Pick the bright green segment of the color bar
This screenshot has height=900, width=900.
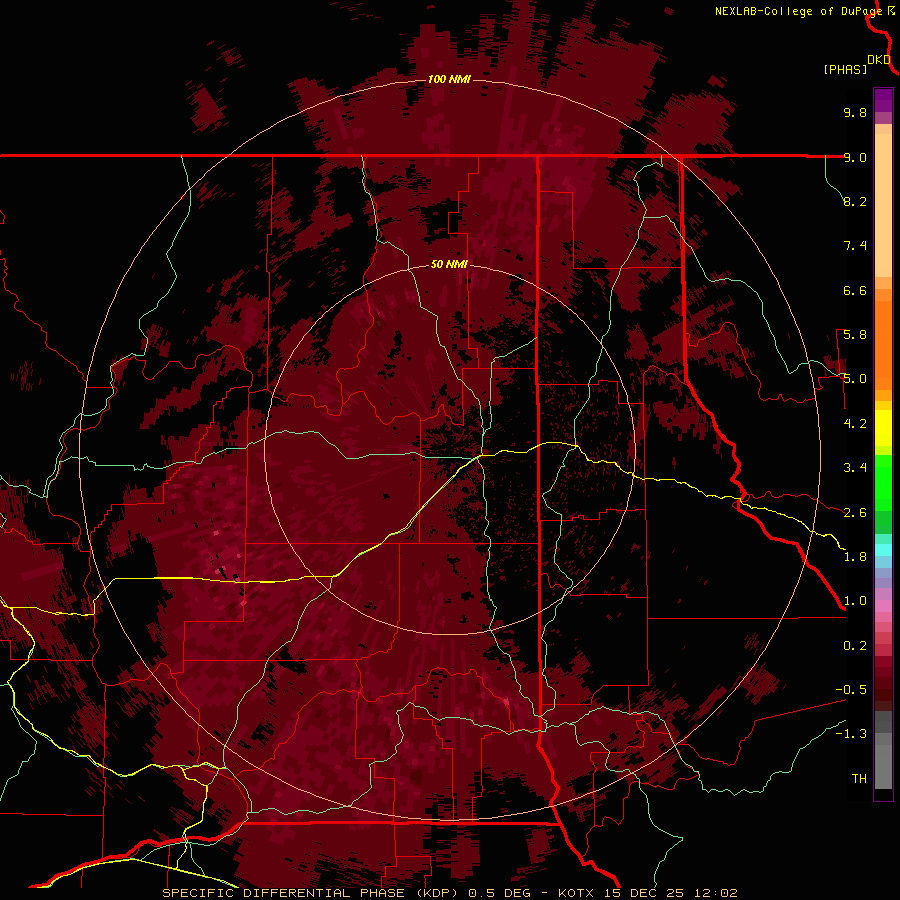pos(883,482)
